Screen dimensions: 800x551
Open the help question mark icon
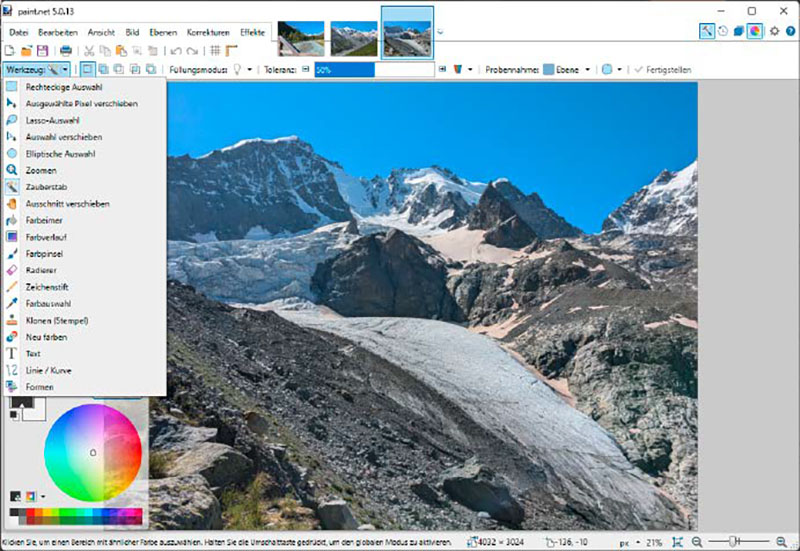tap(790, 31)
